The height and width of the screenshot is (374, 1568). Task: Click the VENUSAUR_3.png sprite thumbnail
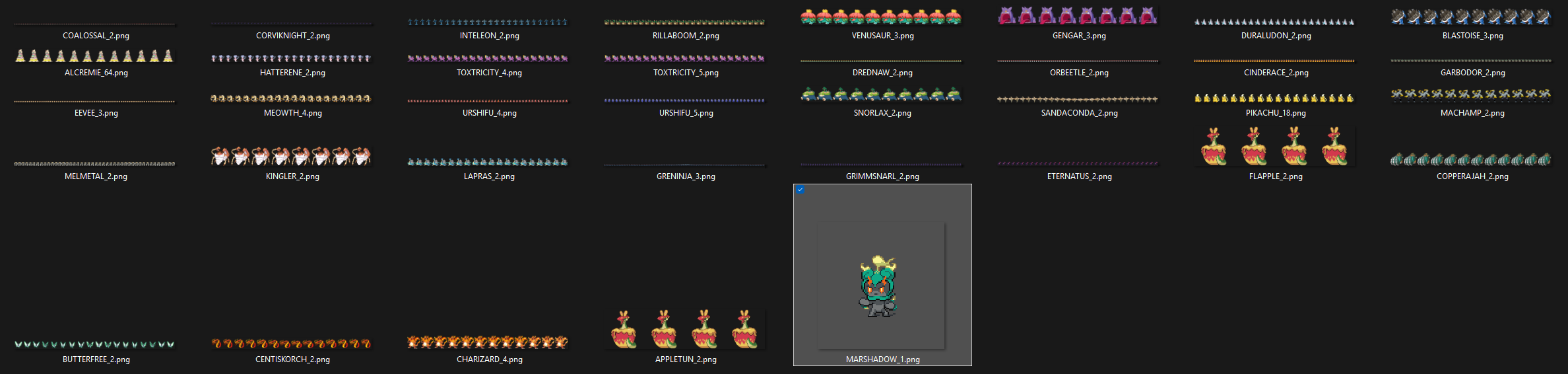coord(882,17)
